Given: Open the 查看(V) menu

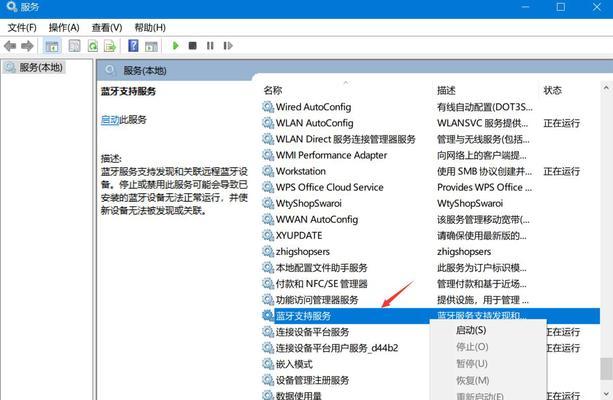Looking at the screenshot, I should pyautogui.click(x=107, y=28).
